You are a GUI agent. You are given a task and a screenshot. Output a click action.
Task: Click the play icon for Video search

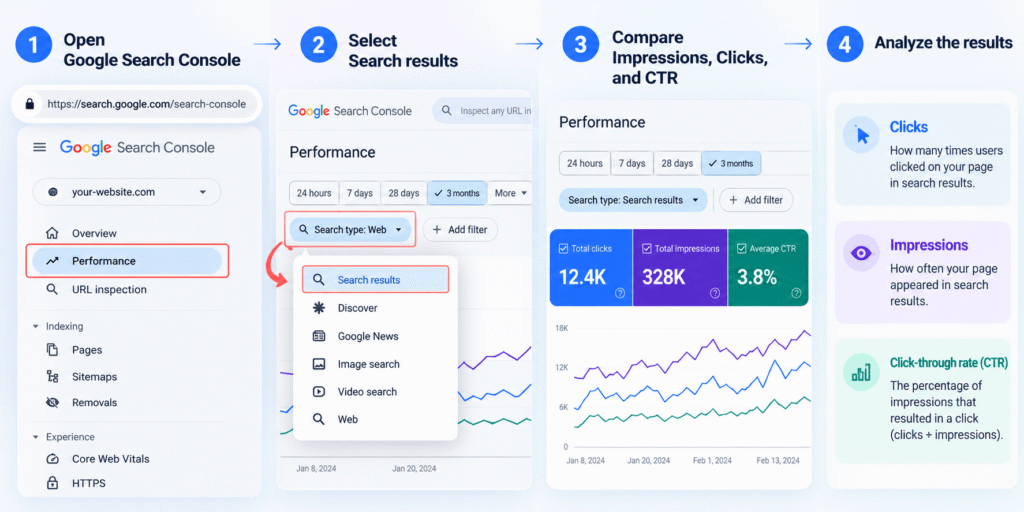[x=319, y=392]
